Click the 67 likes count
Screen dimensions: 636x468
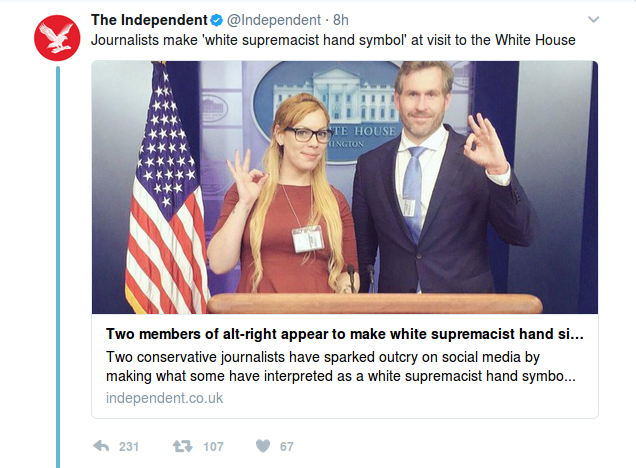point(286,447)
